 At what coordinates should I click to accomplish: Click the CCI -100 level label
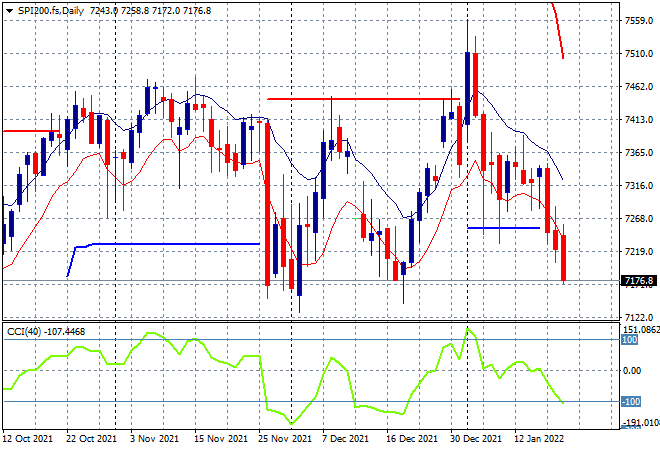pyautogui.click(x=631, y=402)
